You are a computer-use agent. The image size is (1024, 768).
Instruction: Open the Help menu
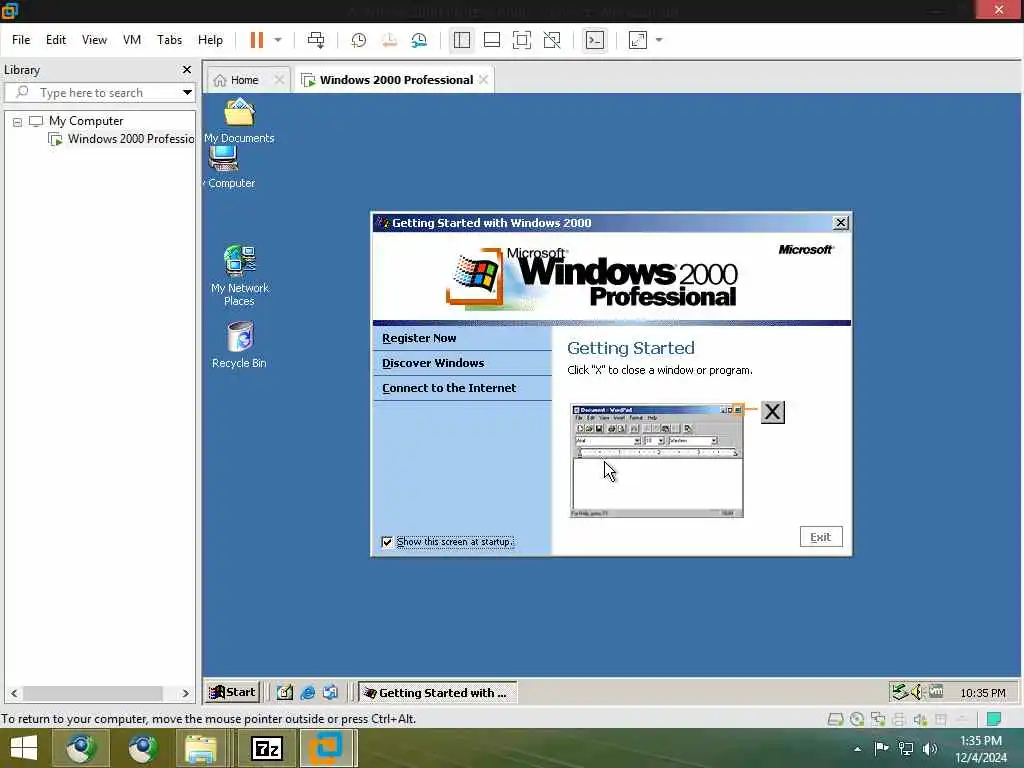coord(210,40)
